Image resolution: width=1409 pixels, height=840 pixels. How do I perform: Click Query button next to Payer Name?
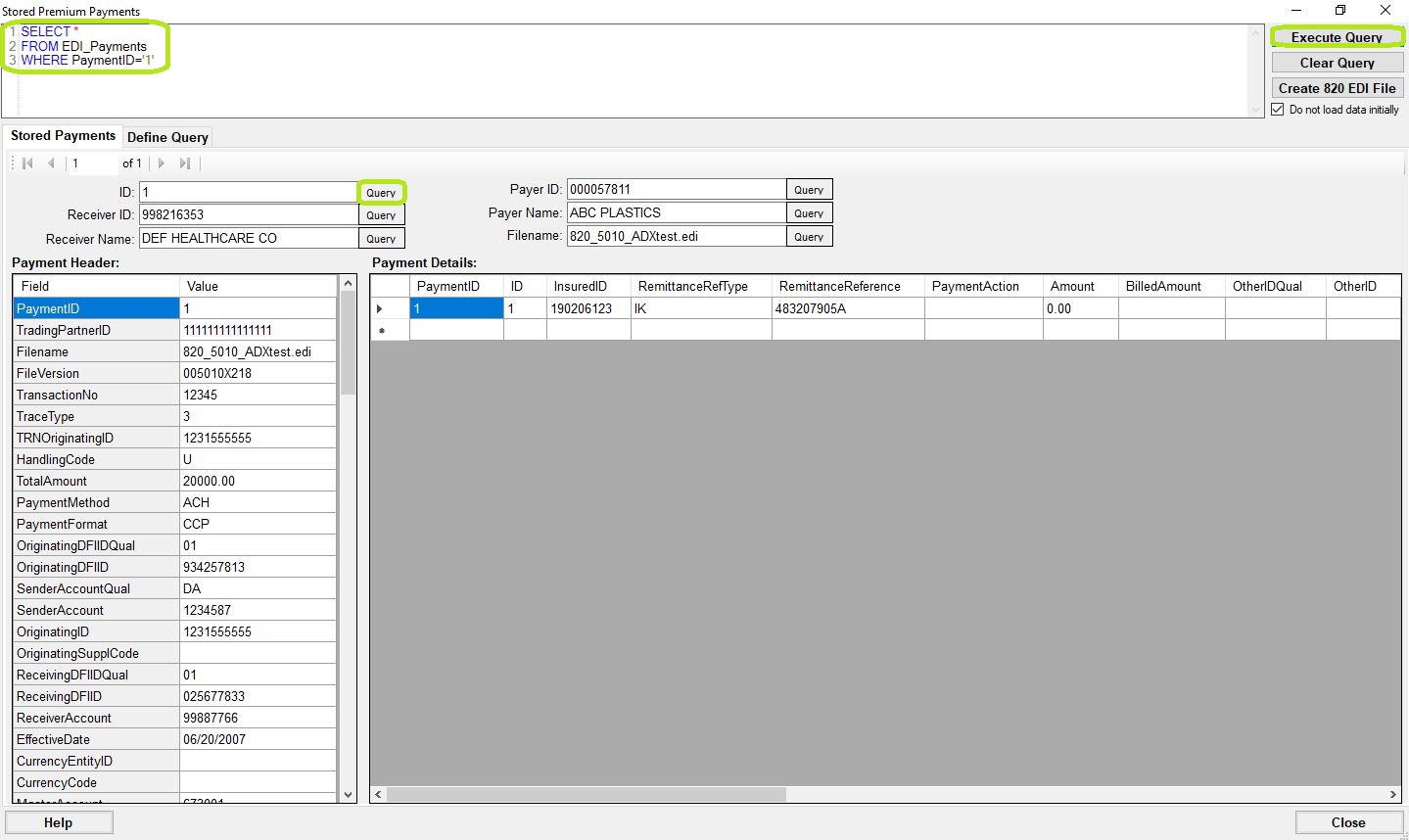[809, 213]
